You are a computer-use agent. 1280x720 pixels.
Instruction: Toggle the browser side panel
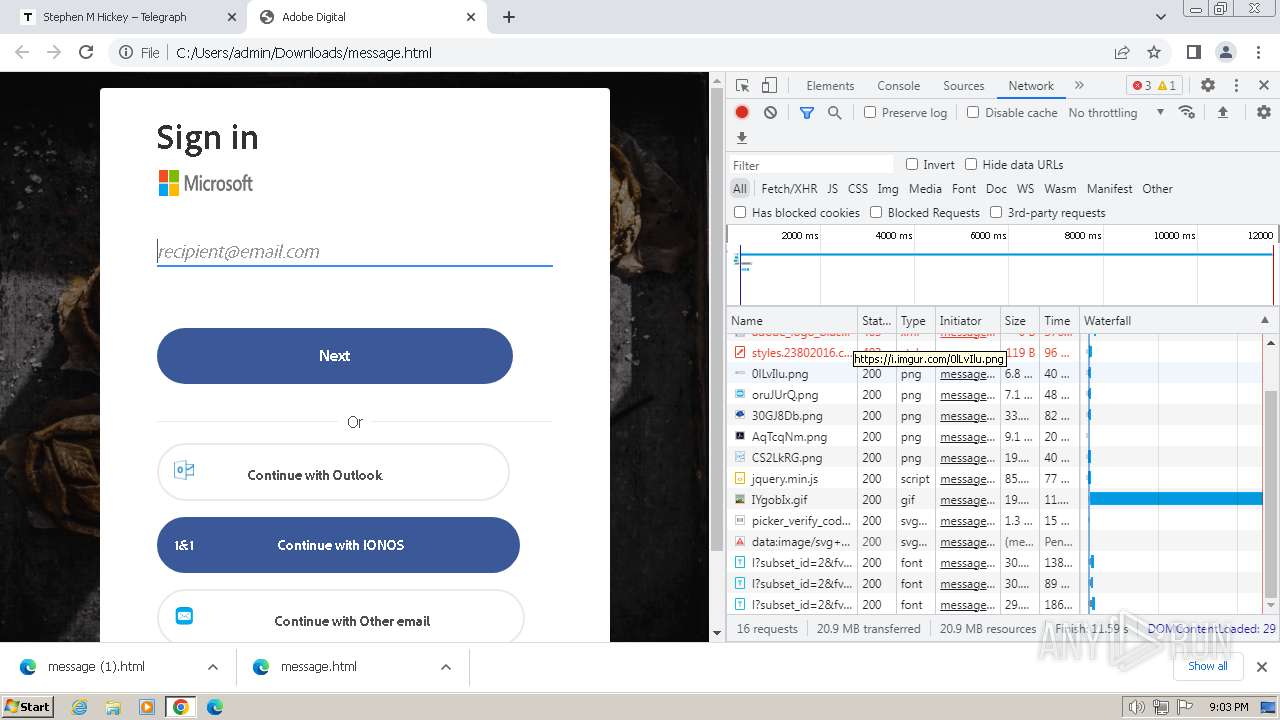coord(1194,52)
